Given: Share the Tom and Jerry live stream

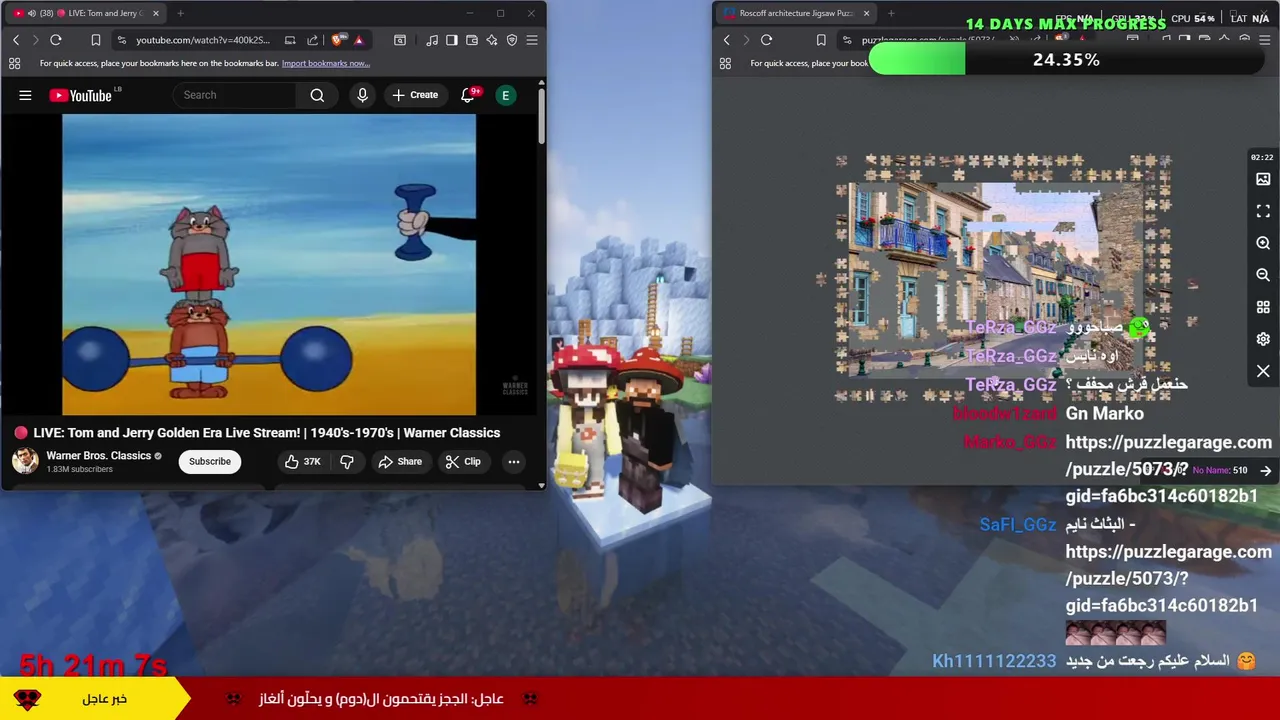Looking at the screenshot, I should (400, 461).
